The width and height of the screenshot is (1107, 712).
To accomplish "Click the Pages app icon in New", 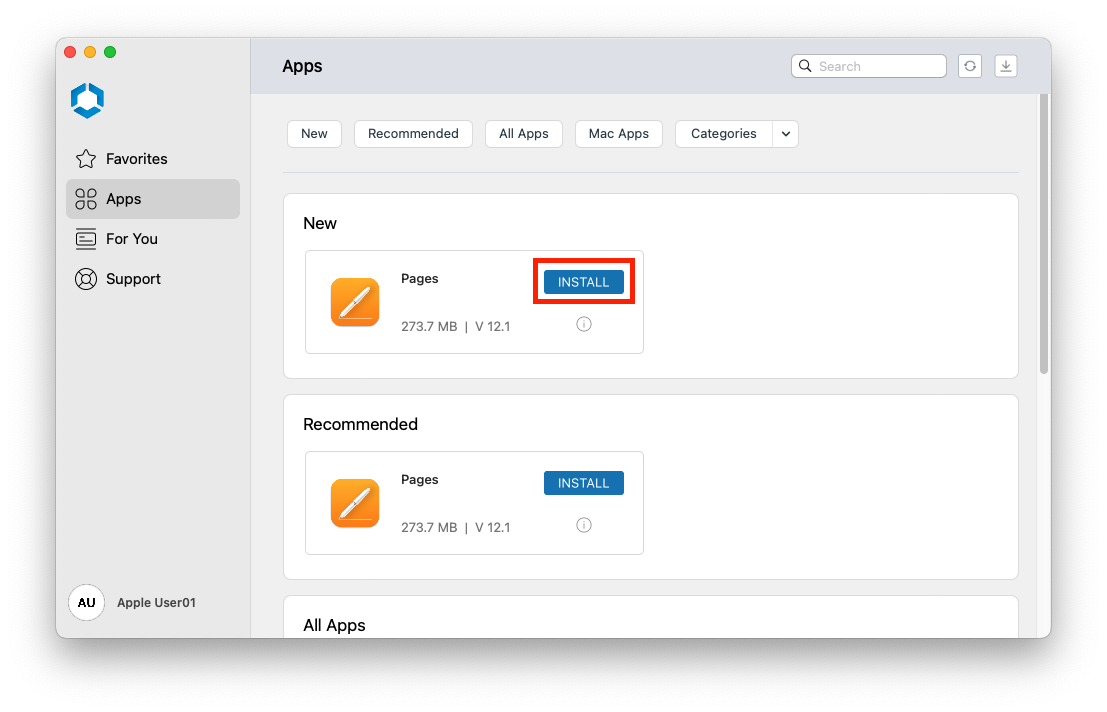I will click(x=355, y=302).
